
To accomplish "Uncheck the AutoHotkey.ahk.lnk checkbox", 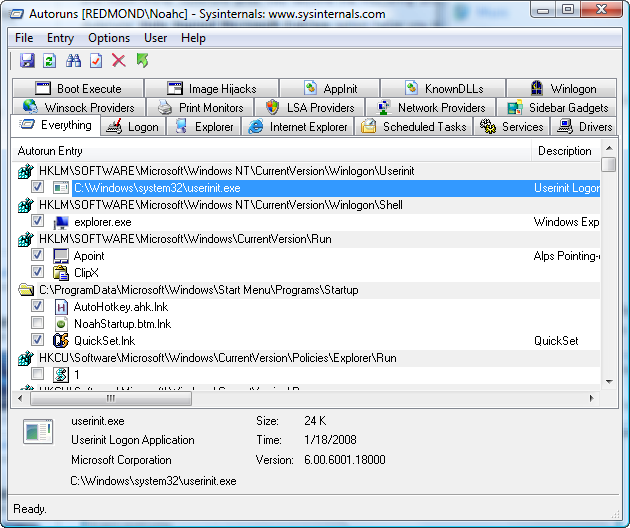I will [37, 306].
